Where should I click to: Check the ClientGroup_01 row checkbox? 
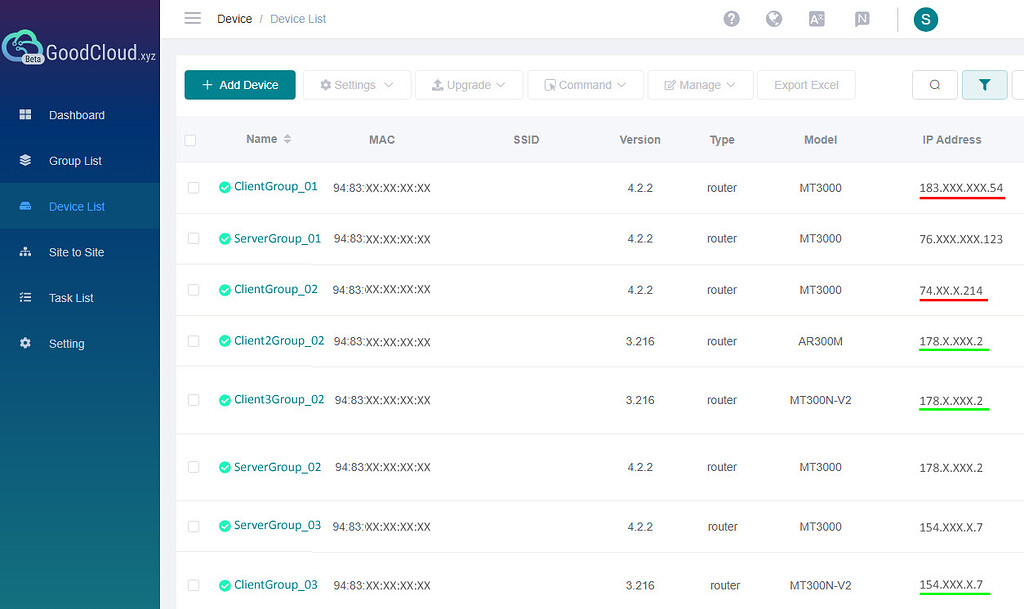[193, 187]
